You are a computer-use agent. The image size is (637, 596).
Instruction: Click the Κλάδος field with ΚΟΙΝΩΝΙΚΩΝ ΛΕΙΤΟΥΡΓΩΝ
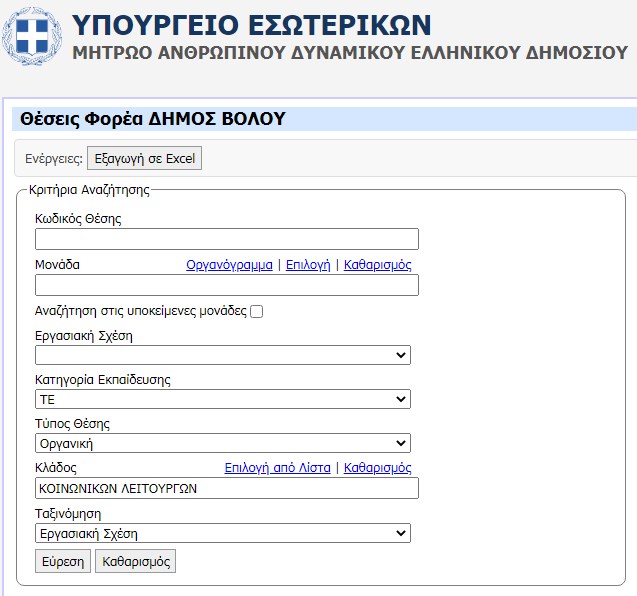[x=227, y=488]
